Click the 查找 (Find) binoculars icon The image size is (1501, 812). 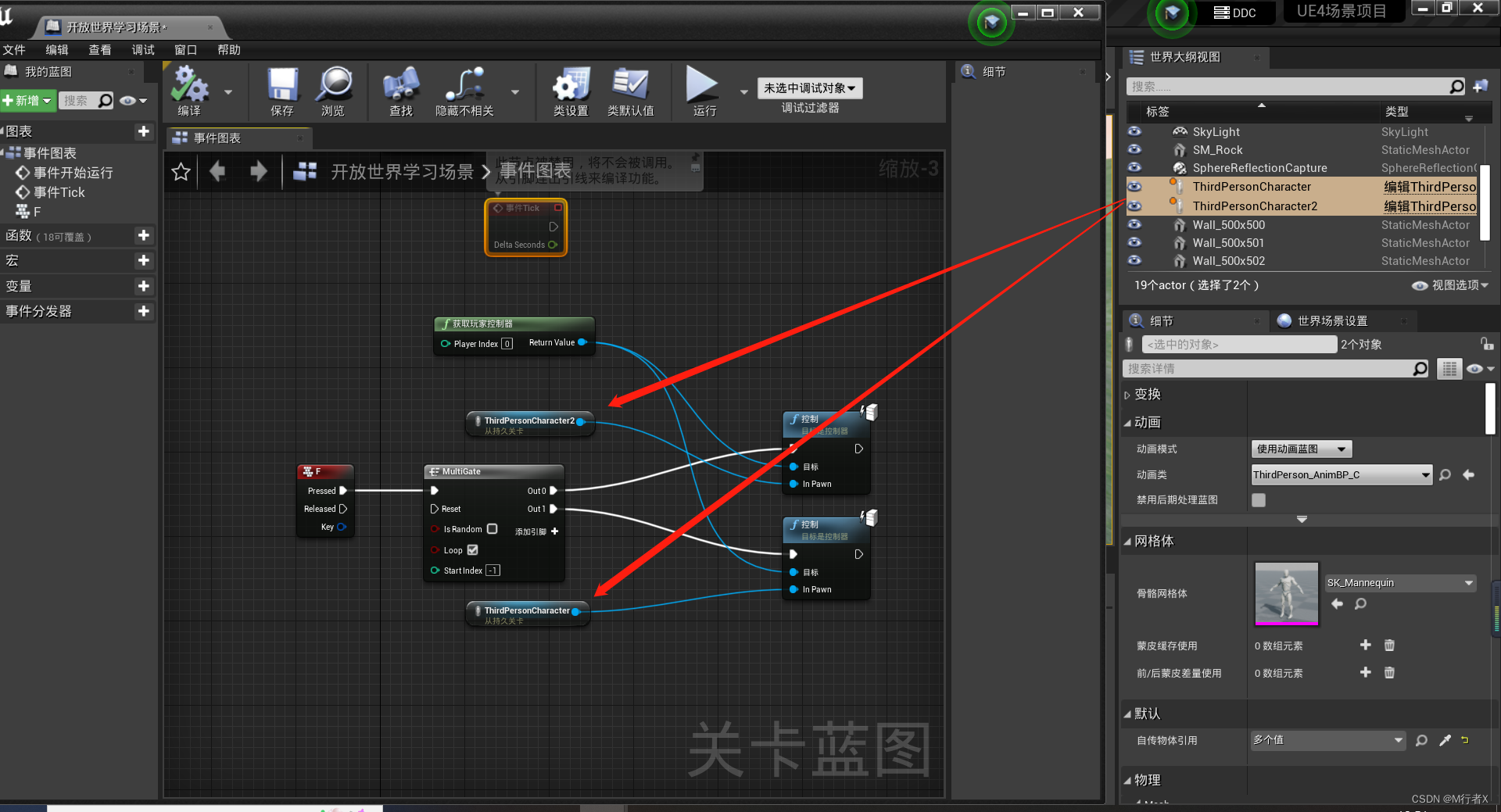point(401,84)
